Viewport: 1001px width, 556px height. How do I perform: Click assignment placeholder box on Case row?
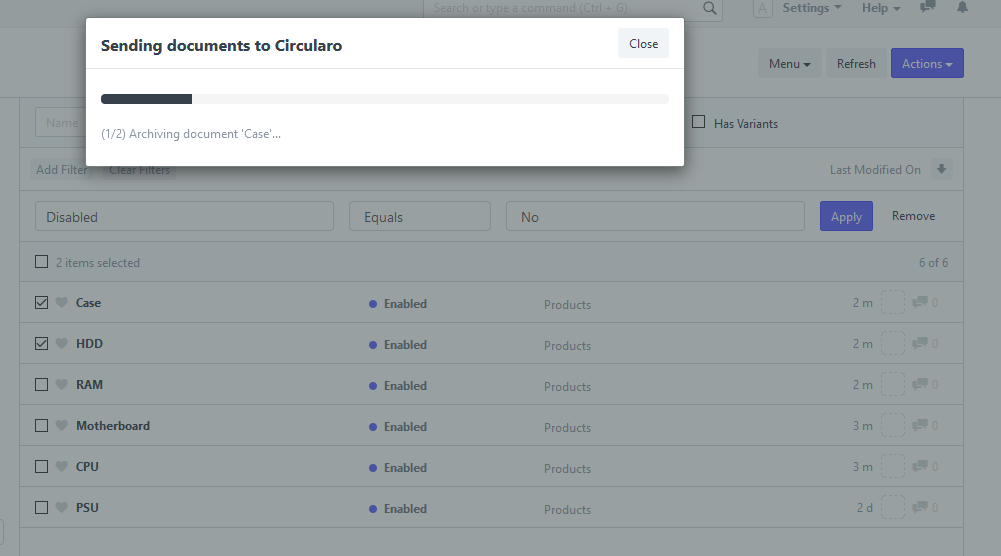892,302
